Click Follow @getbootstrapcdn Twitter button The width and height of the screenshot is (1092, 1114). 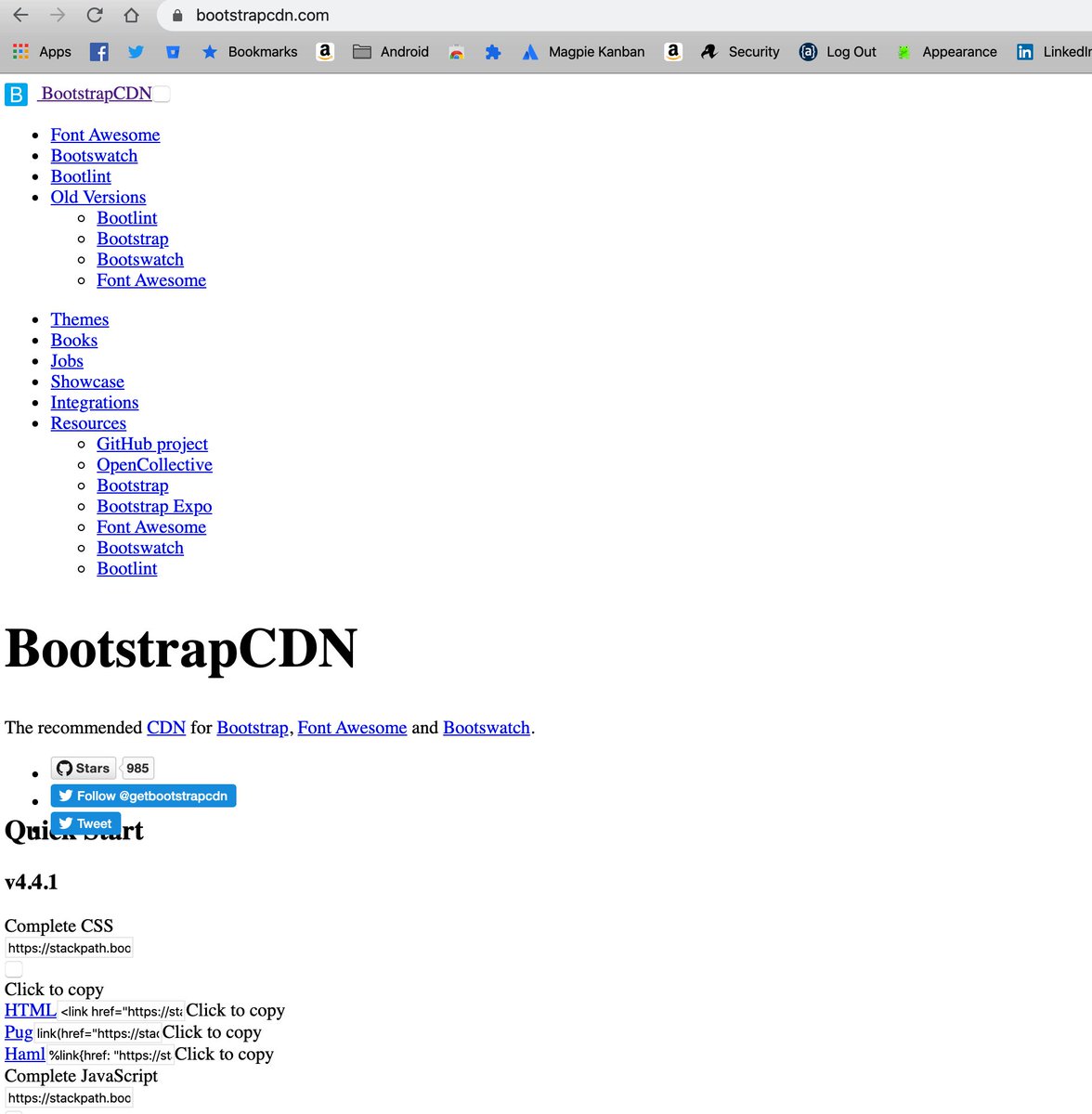tap(143, 796)
